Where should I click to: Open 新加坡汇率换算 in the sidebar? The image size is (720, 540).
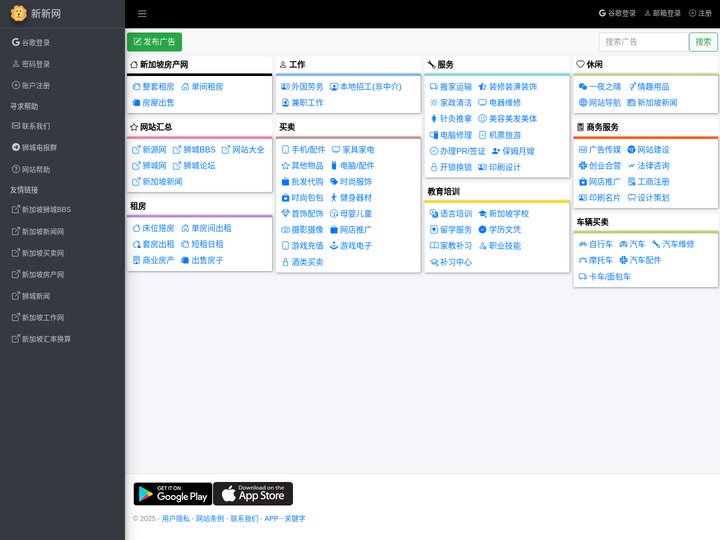41,339
